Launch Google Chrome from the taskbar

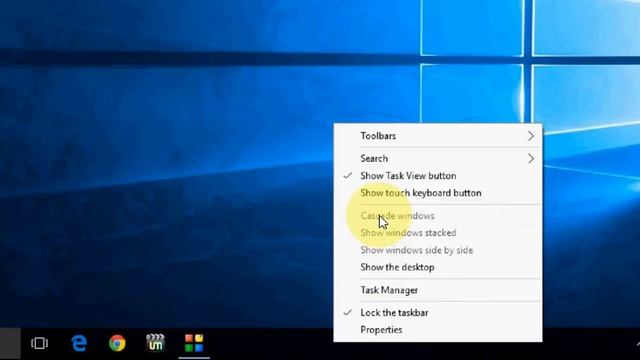tap(117, 343)
